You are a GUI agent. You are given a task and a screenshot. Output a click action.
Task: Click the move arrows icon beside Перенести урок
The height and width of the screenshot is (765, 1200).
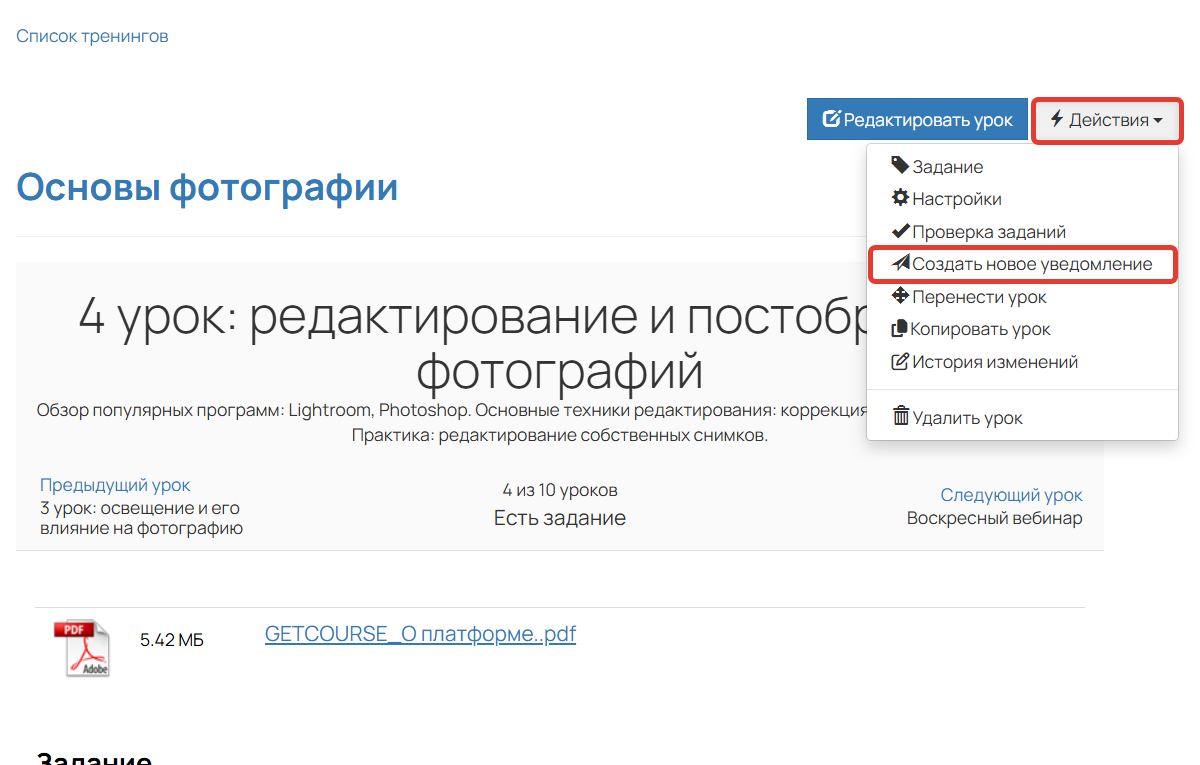[900, 296]
